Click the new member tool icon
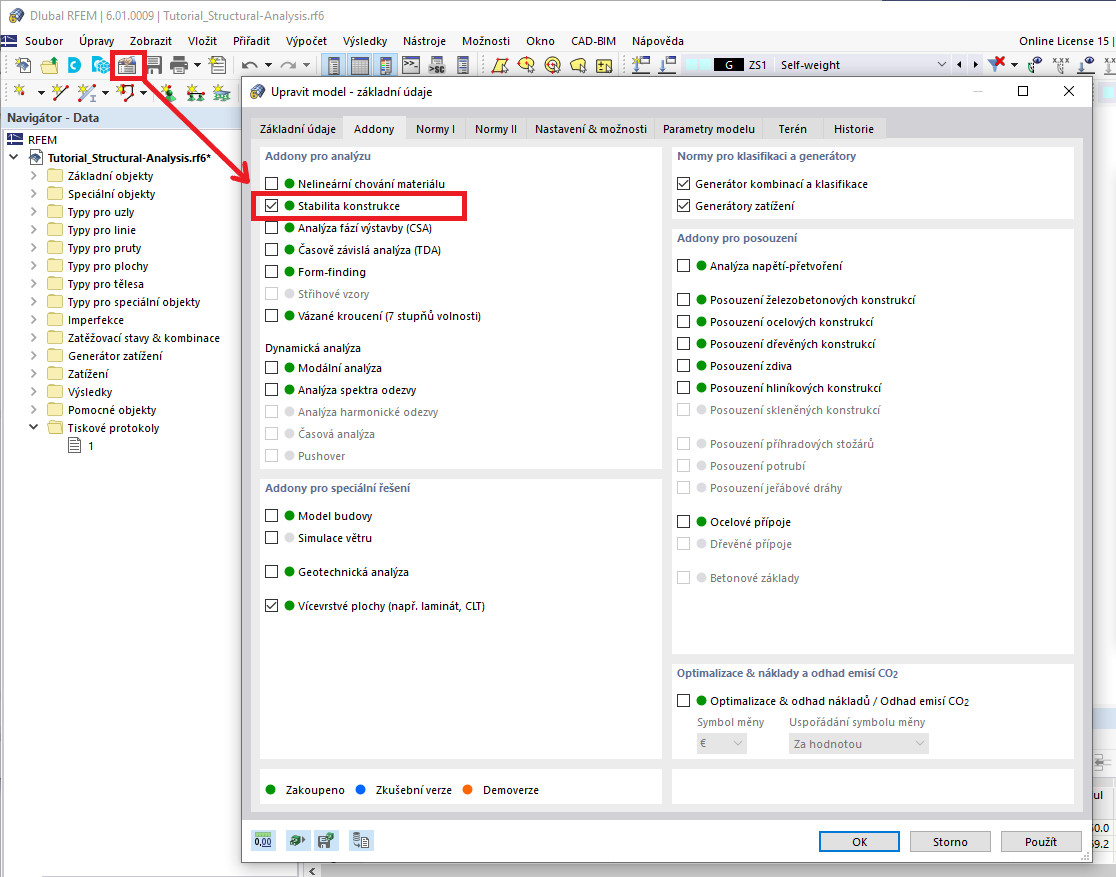The width and height of the screenshot is (1116, 877). tap(88, 92)
